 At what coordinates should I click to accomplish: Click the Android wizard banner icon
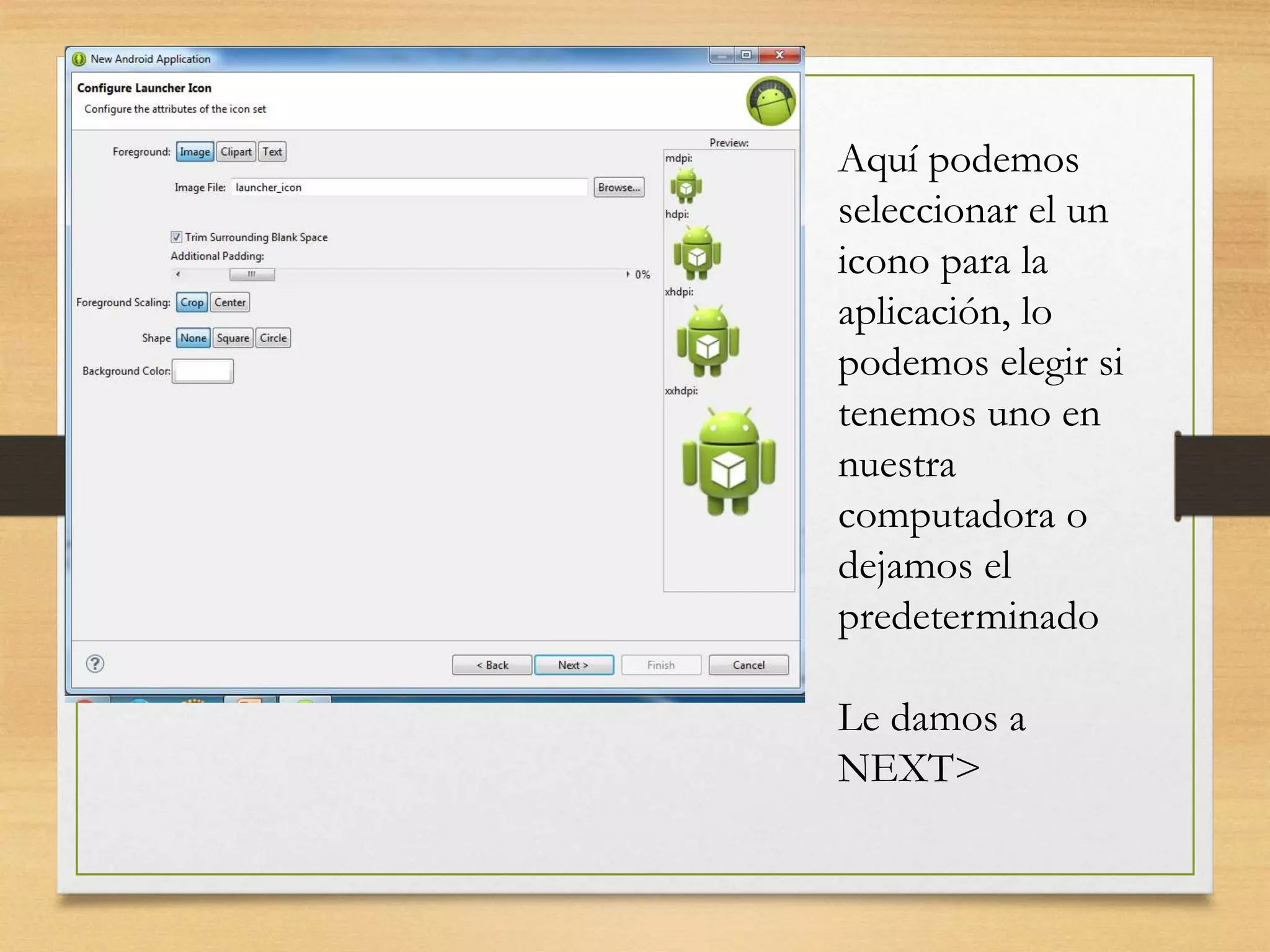(771, 101)
